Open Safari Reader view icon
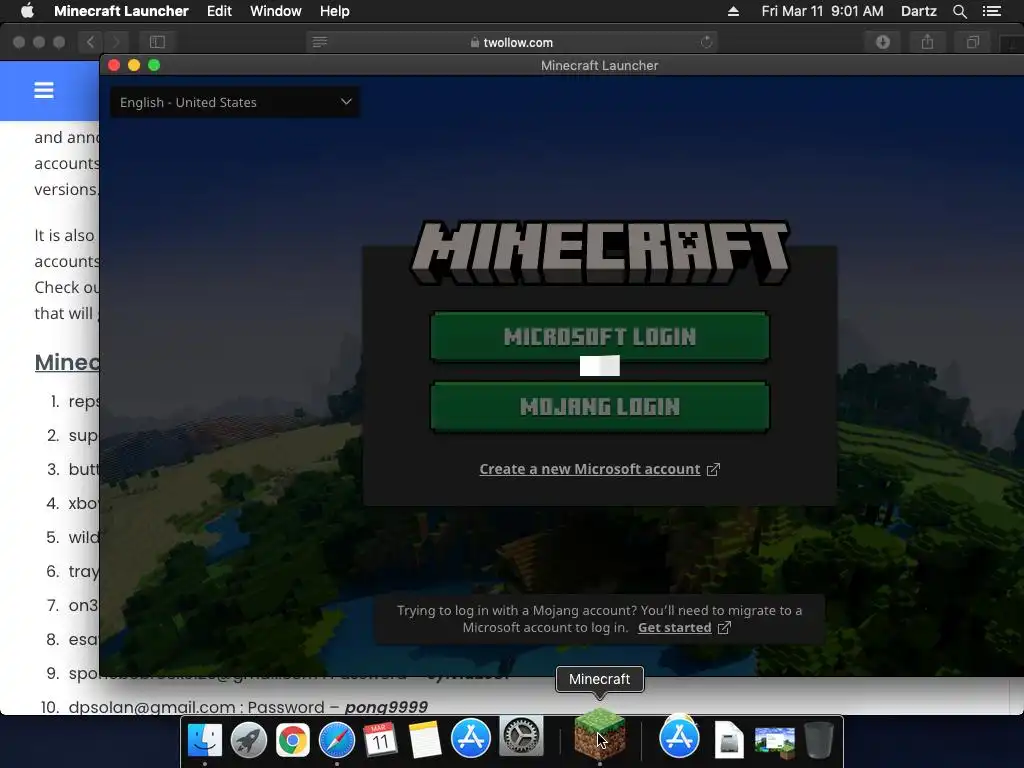Screen dimensions: 1024x768 coord(319,42)
